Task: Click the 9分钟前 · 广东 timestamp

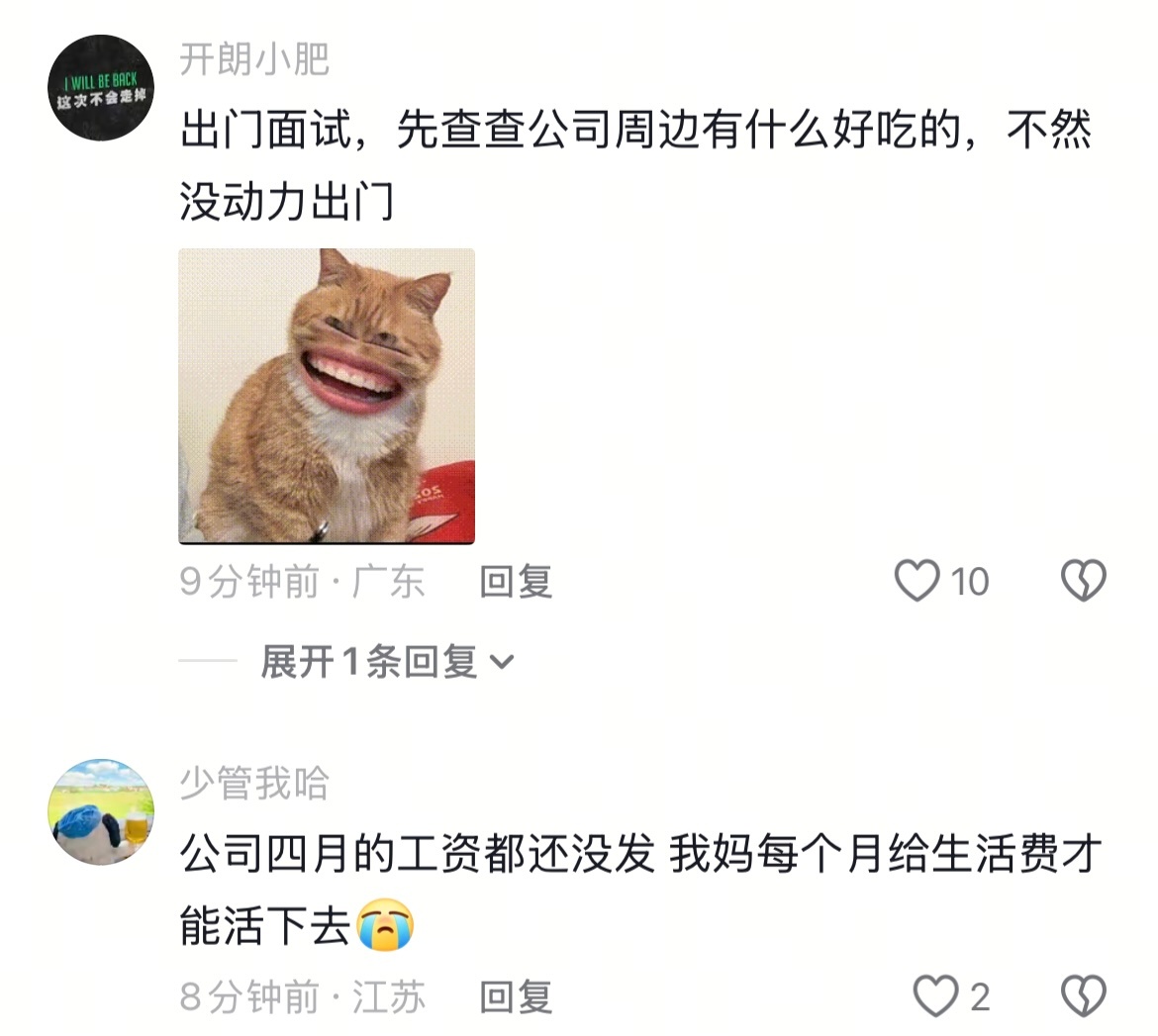Action: (302, 581)
